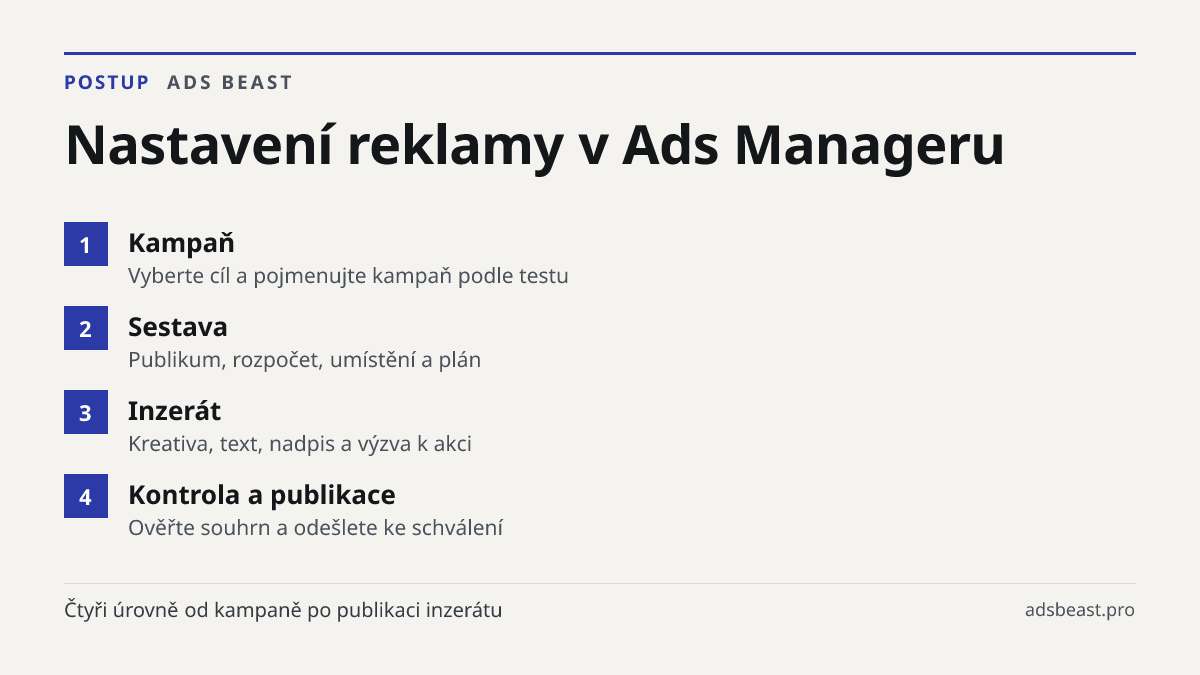Click the 'ADS BEAST' header text

(x=230, y=82)
